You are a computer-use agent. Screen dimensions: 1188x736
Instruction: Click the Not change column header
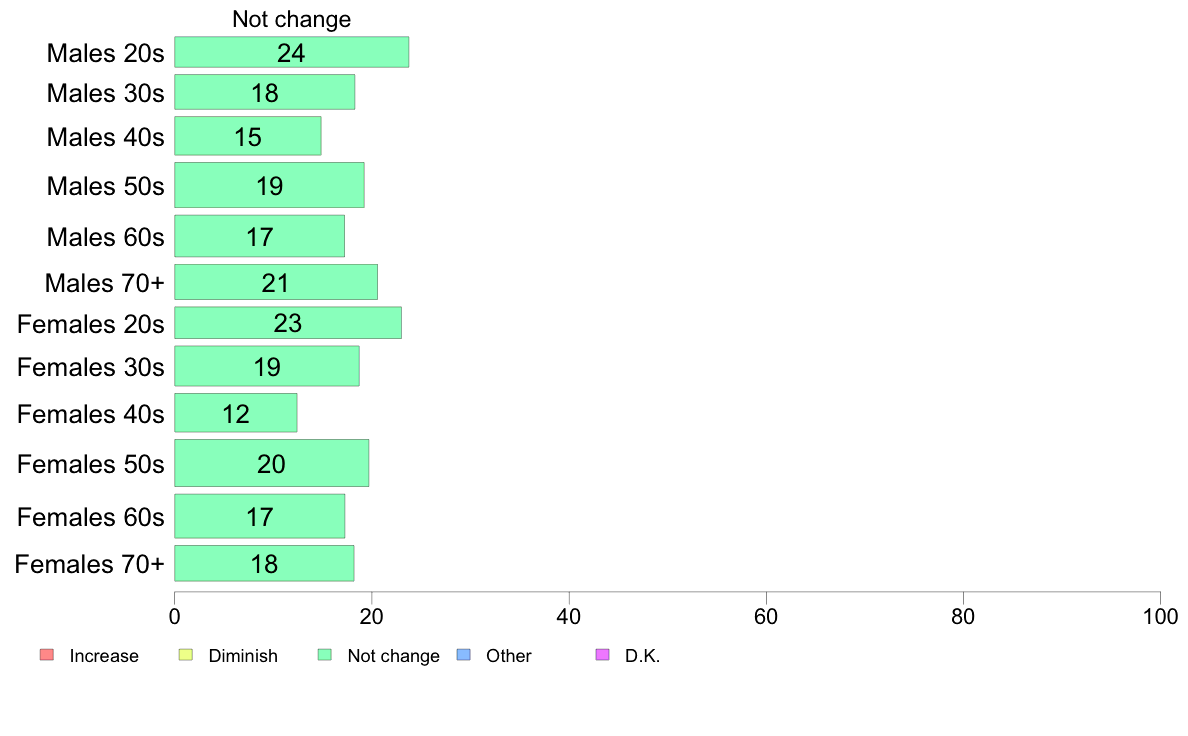(x=292, y=19)
